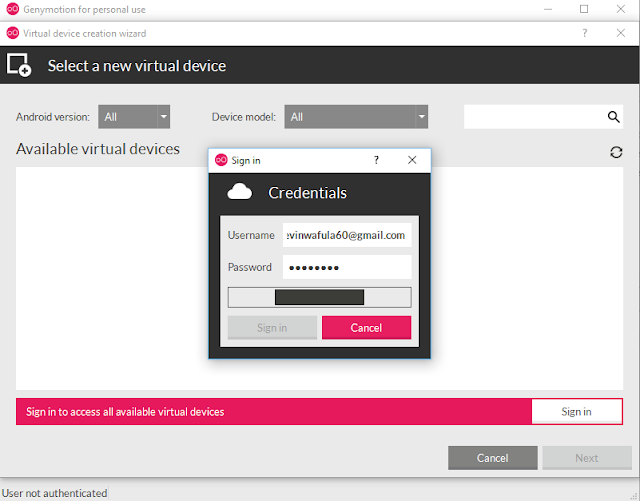Click the cloud icon in Credentials header
The image size is (640, 501).
pos(240,192)
